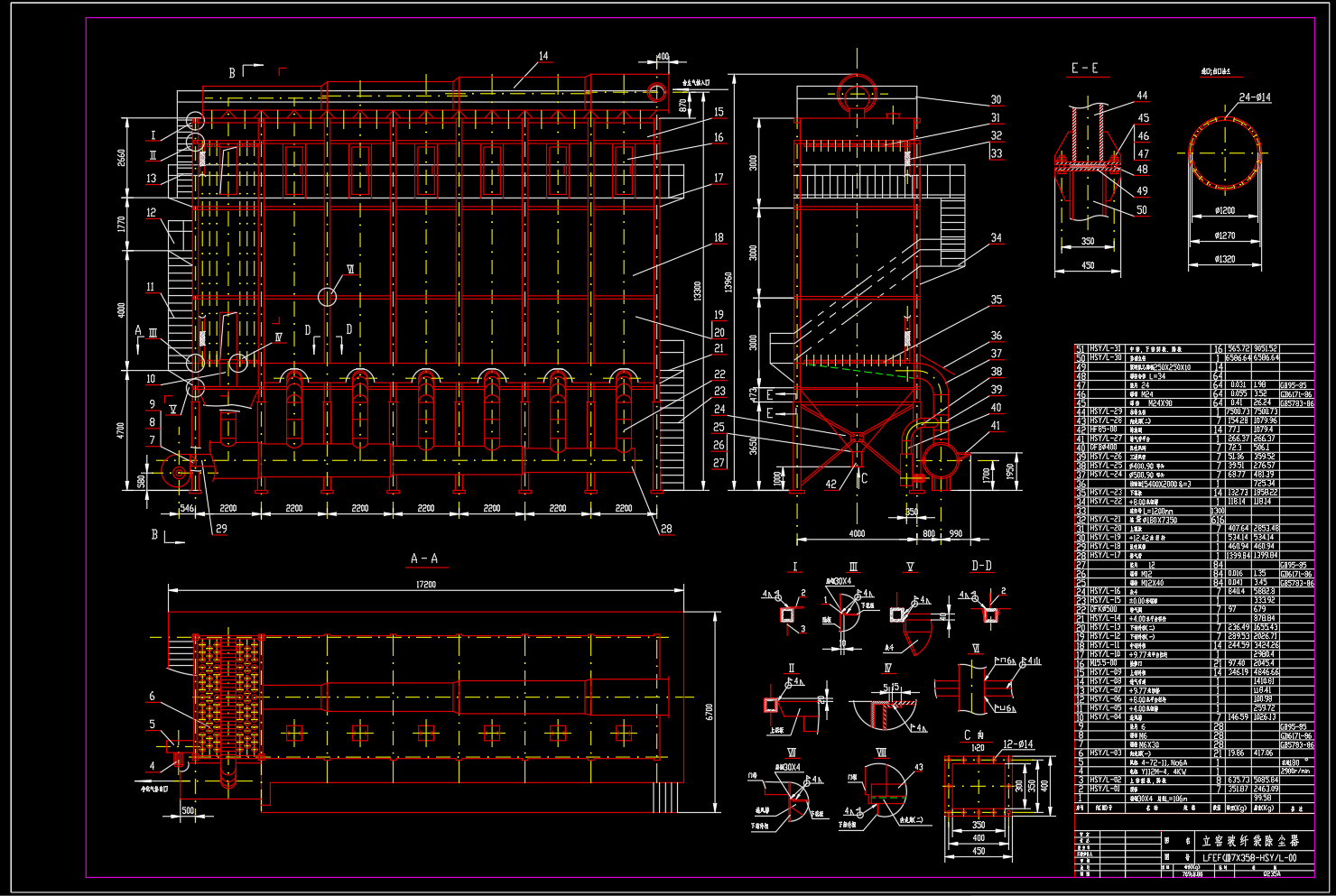Click the "24-ø14" hole annotation
Screen dimensions: 1336x896
tap(1255, 97)
